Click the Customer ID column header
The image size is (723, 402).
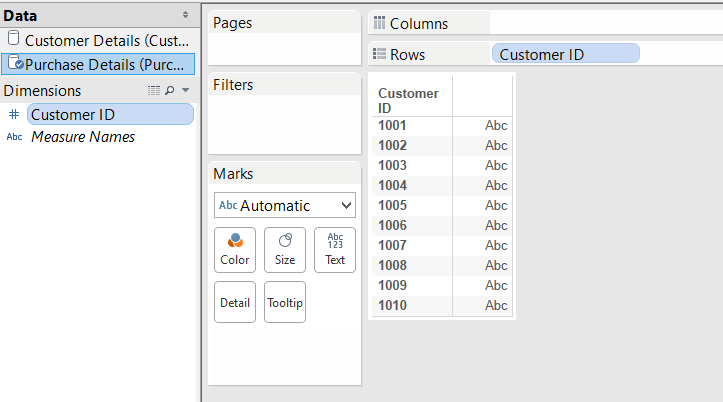click(408, 100)
